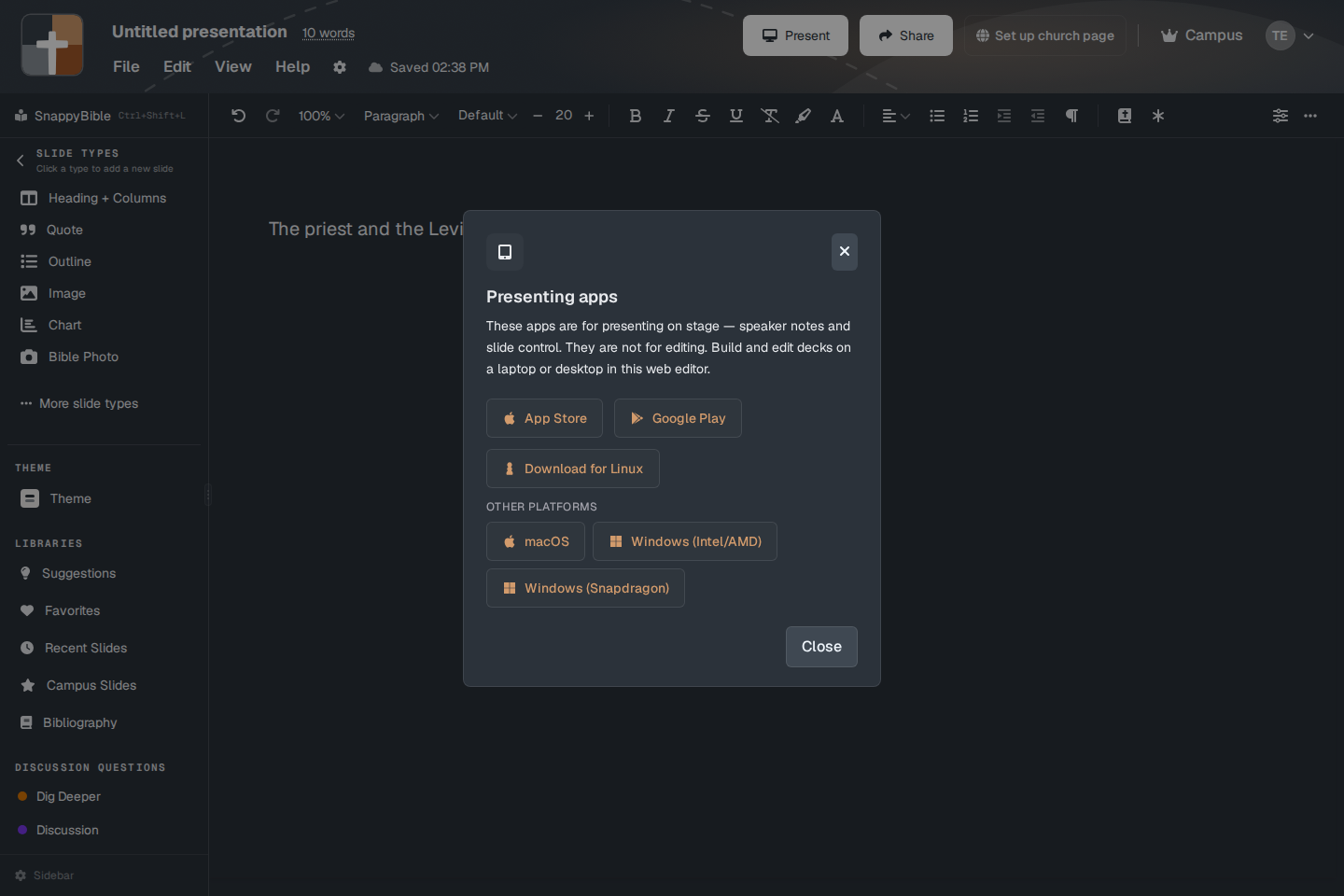
Task: Open the text color tool
Action: tap(837, 116)
